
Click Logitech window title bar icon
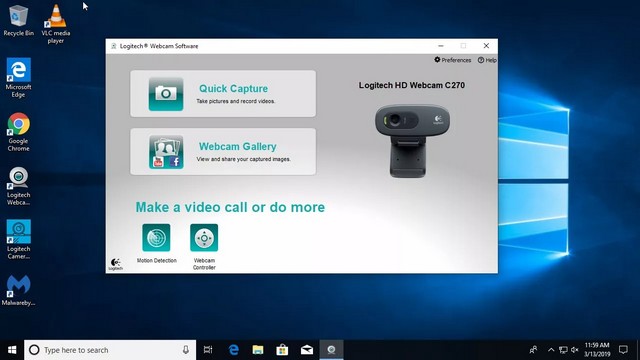click(x=113, y=46)
